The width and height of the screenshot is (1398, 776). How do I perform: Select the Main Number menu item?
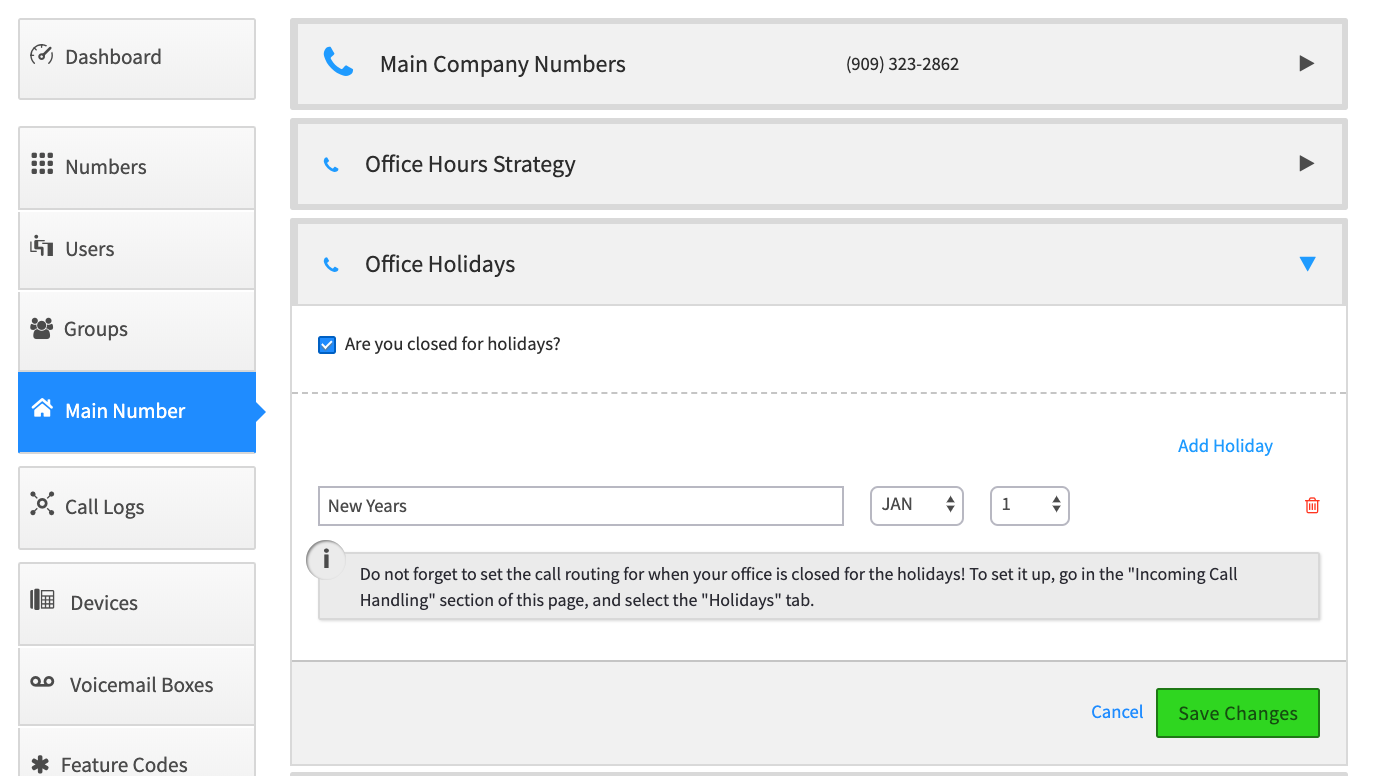pyautogui.click(x=137, y=412)
